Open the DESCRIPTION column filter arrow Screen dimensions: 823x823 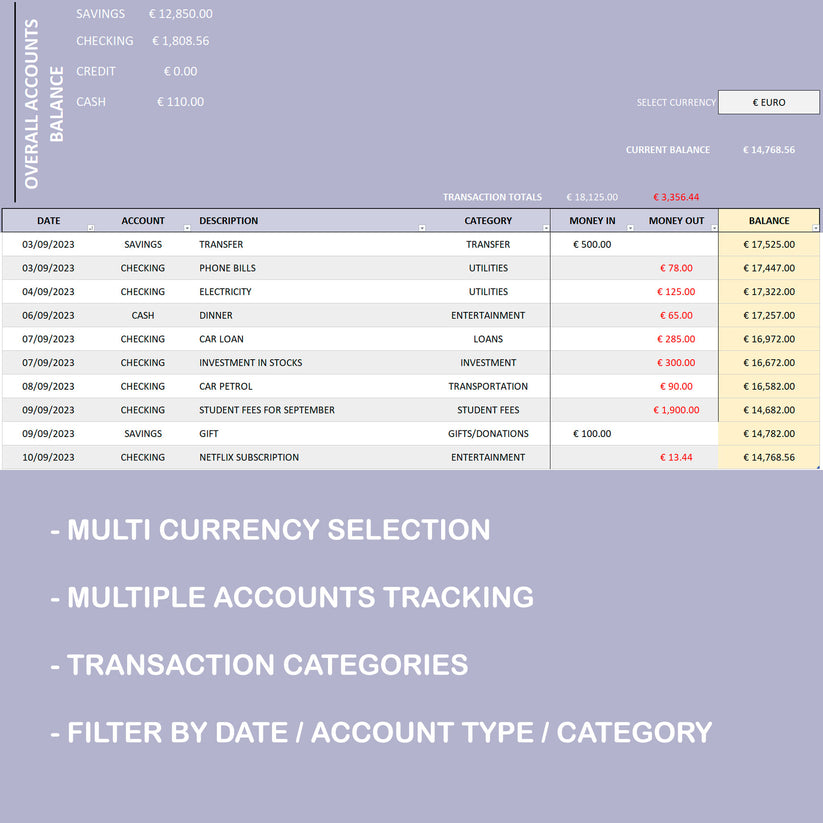[x=424, y=229]
